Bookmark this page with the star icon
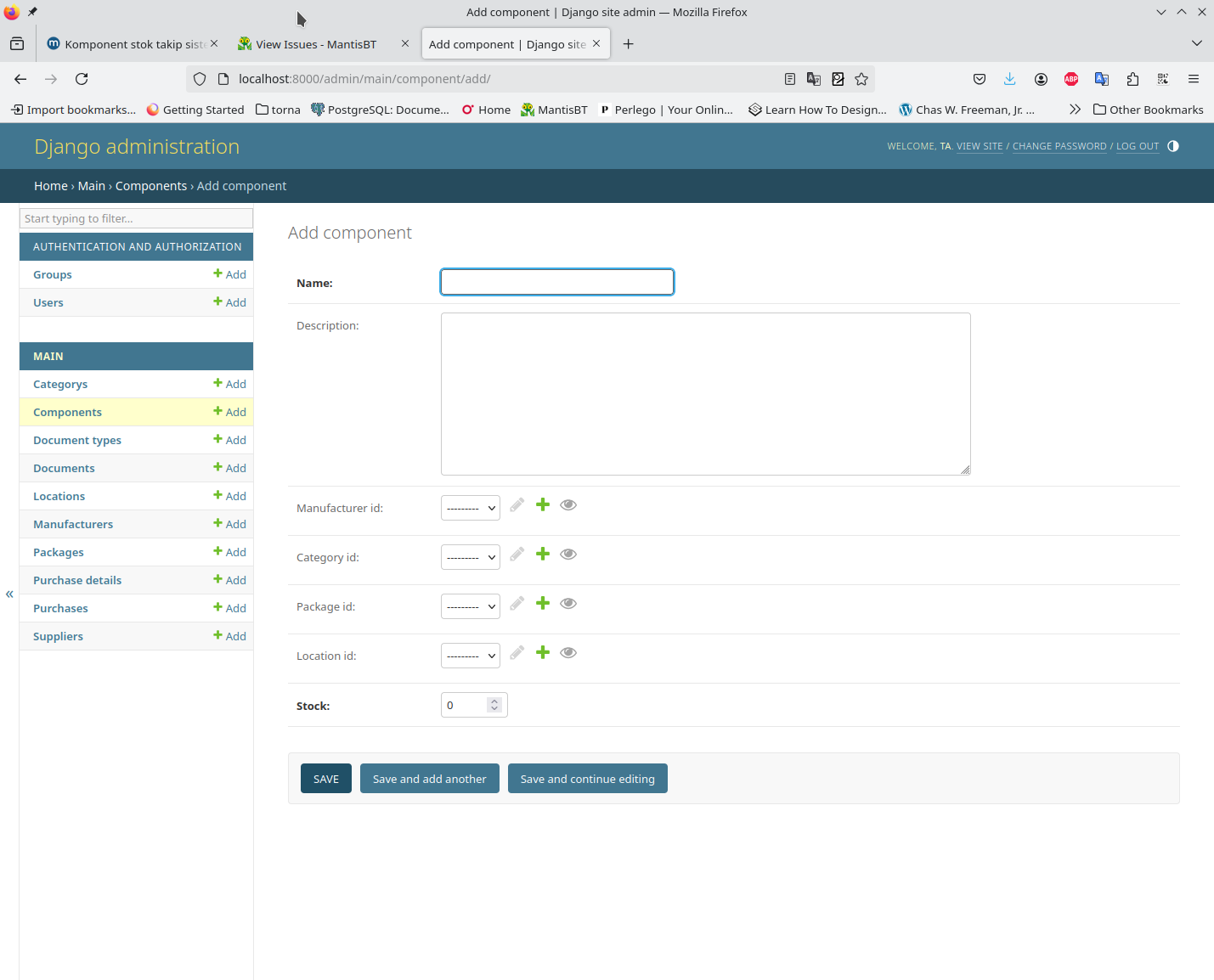The height and width of the screenshot is (980, 1214). [x=861, y=79]
